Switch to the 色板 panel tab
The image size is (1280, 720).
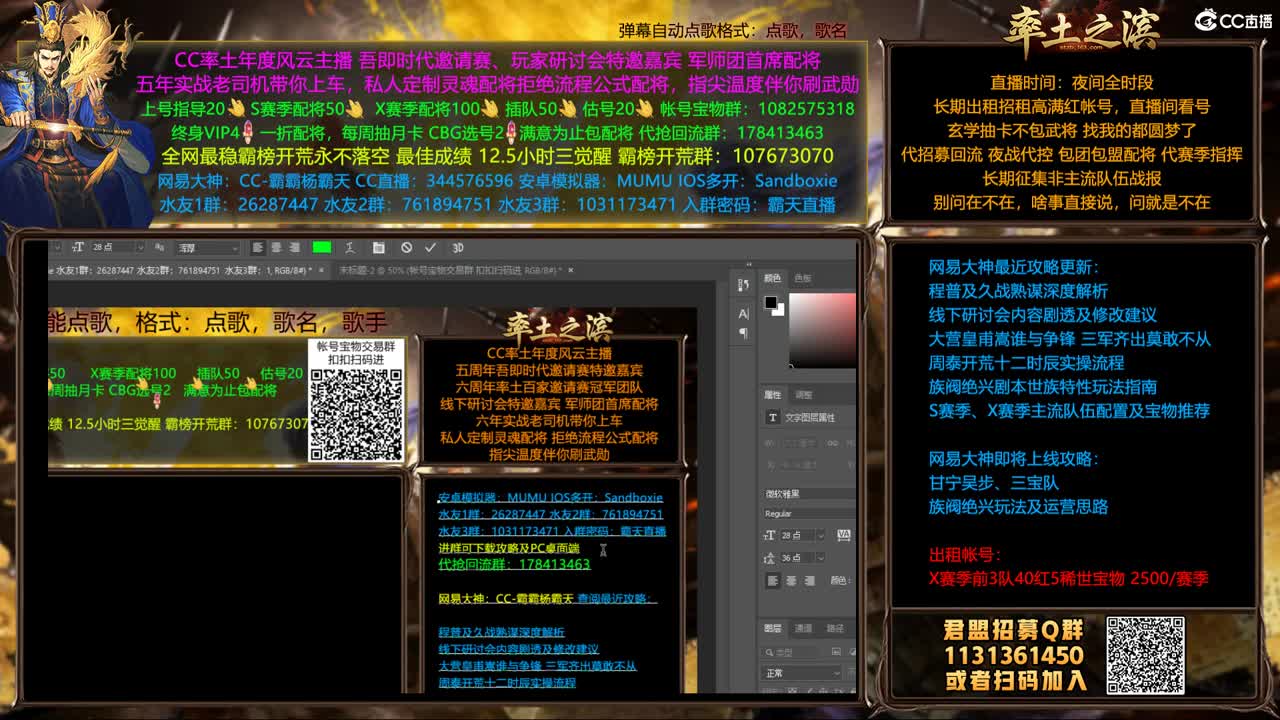(x=802, y=278)
